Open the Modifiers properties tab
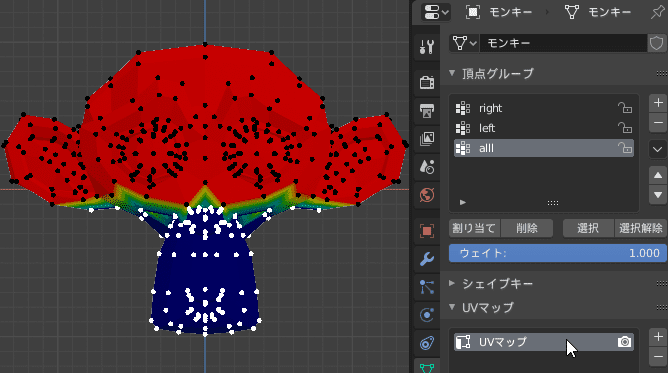Image resolution: width=668 pixels, height=373 pixels. [x=426, y=258]
